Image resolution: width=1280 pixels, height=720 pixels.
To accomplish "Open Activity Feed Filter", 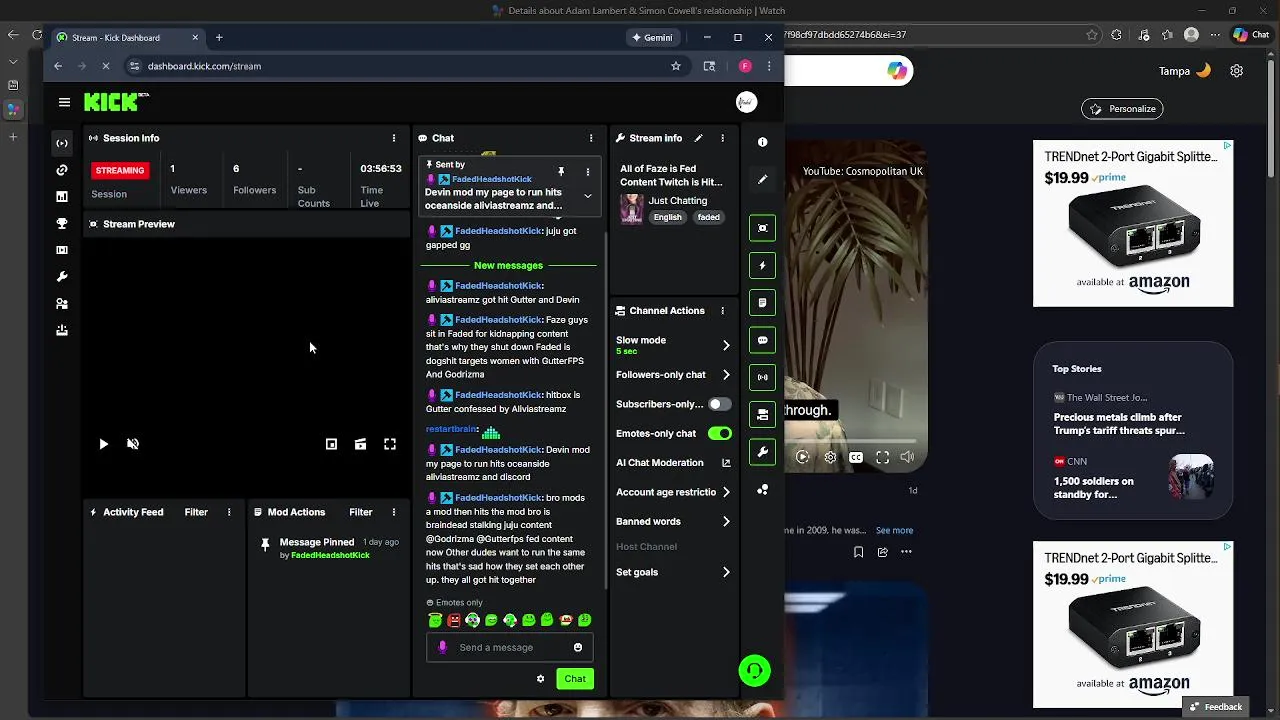I will click(196, 512).
